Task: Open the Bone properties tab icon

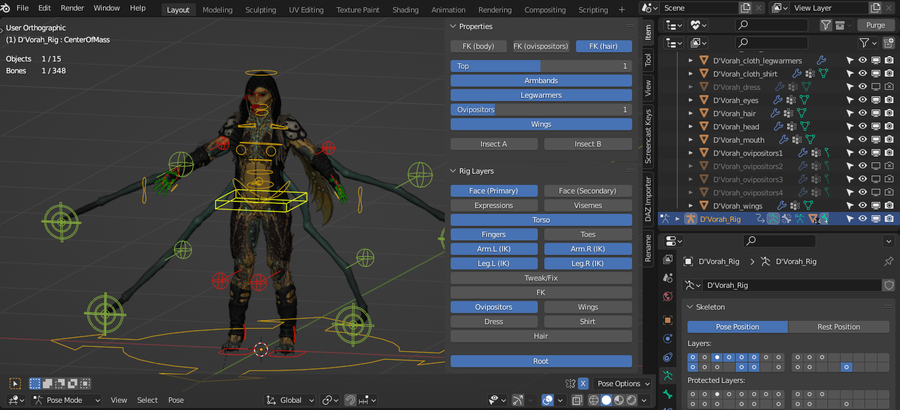Action: [668, 394]
